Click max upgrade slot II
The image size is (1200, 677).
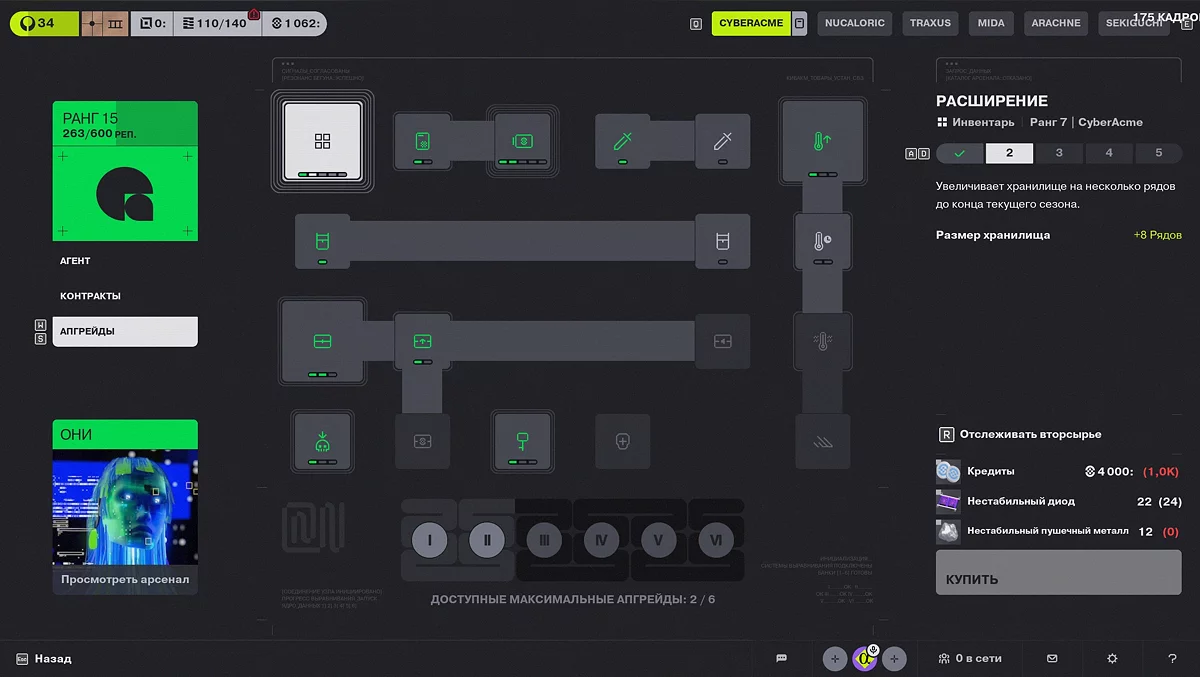tap(487, 540)
